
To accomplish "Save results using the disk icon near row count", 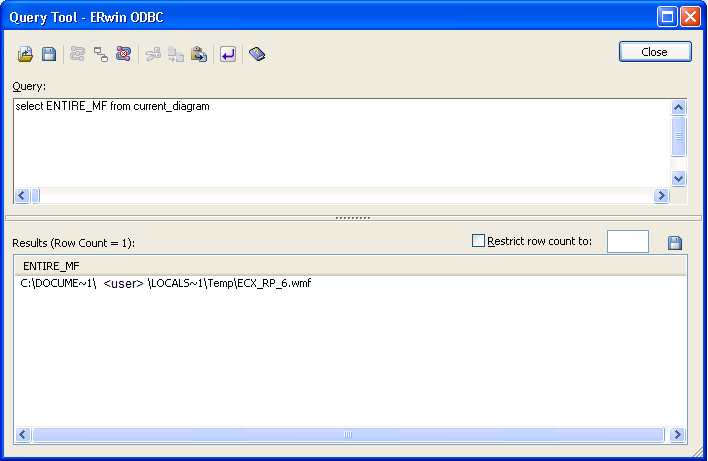I will click(675, 242).
